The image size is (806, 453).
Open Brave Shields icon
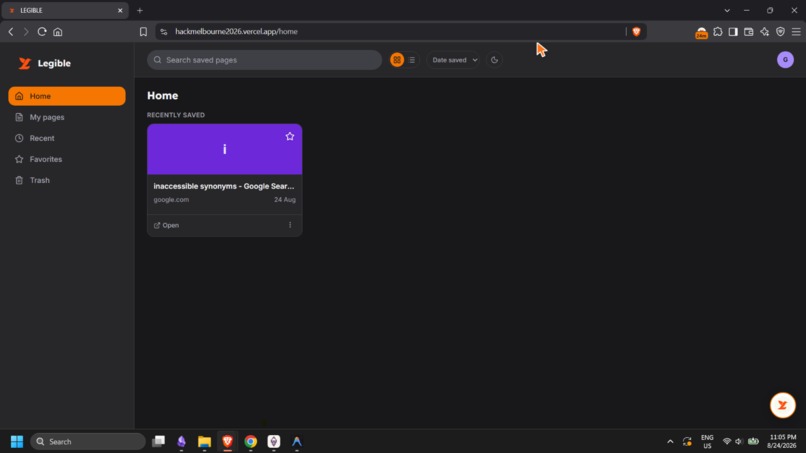click(636, 32)
